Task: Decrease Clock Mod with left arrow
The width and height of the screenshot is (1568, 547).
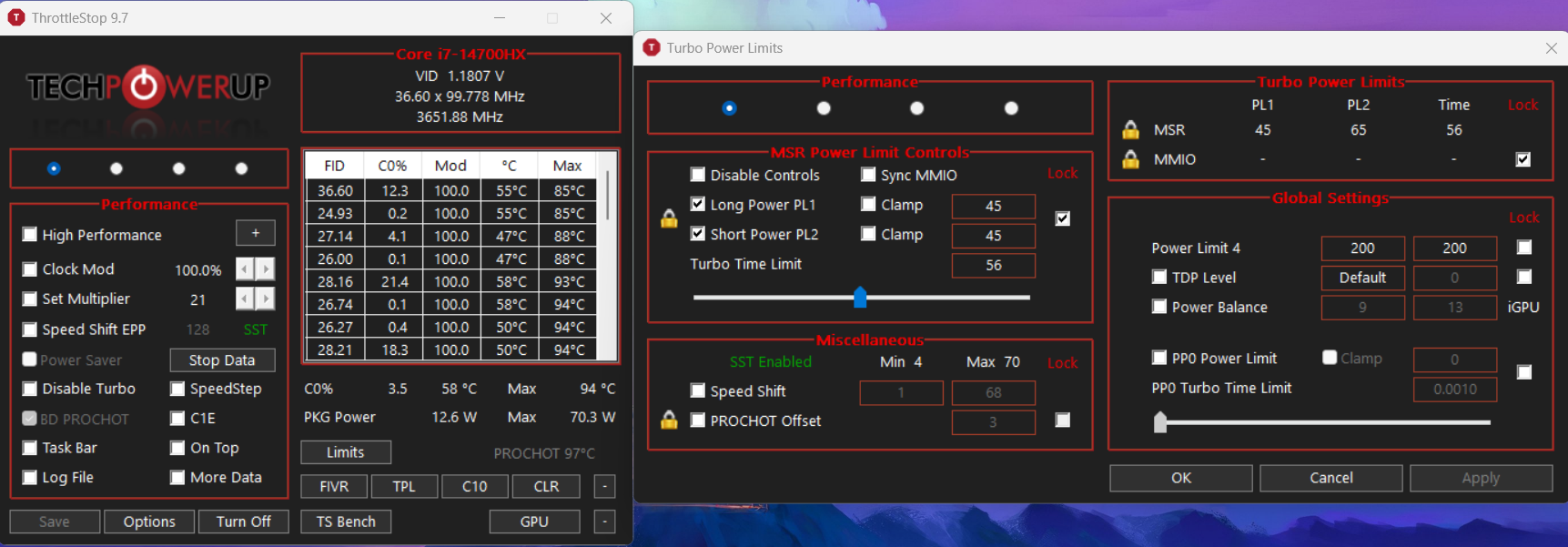Action: pyautogui.click(x=245, y=269)
